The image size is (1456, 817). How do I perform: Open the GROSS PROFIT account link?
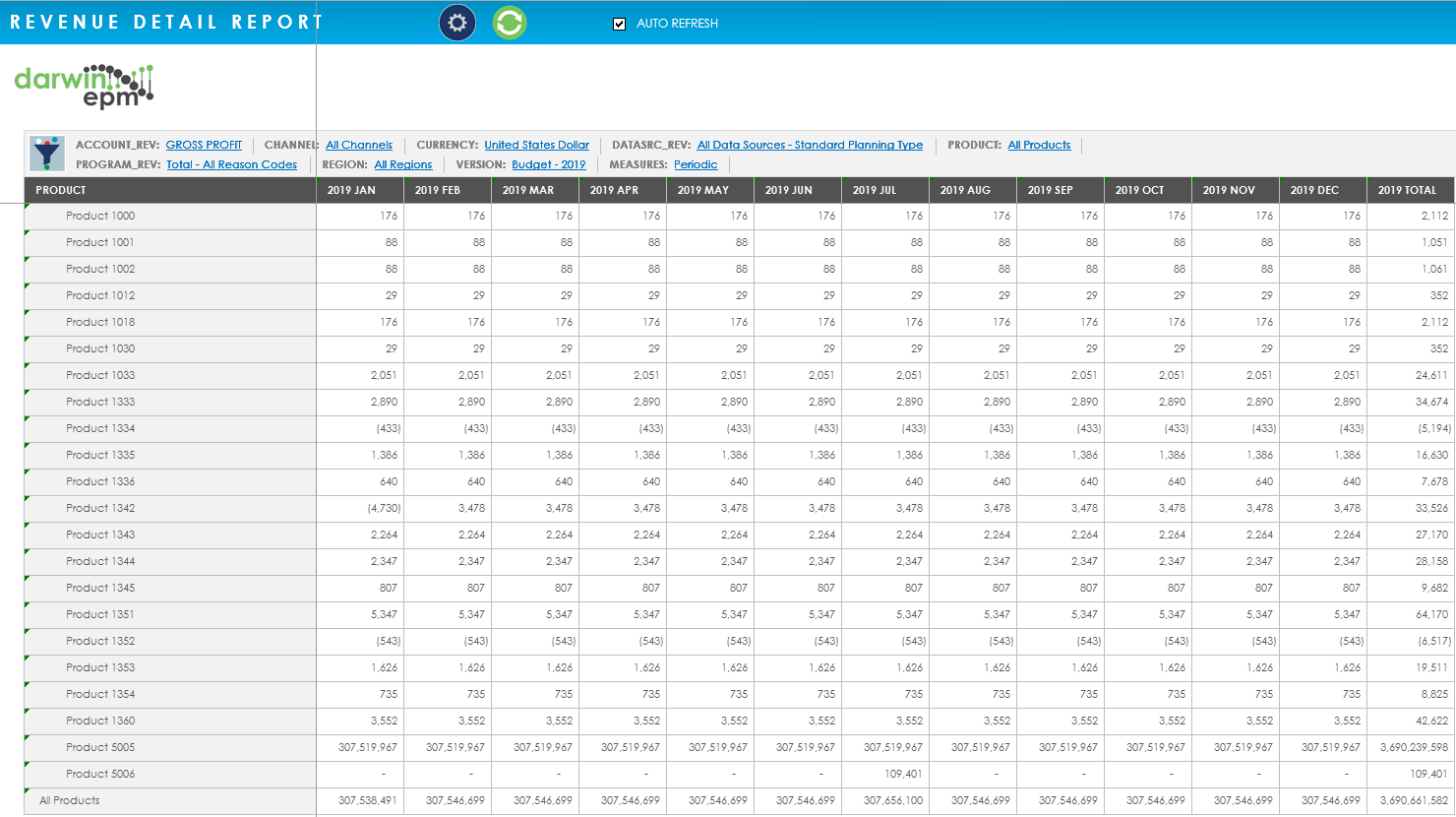[204, 145]
